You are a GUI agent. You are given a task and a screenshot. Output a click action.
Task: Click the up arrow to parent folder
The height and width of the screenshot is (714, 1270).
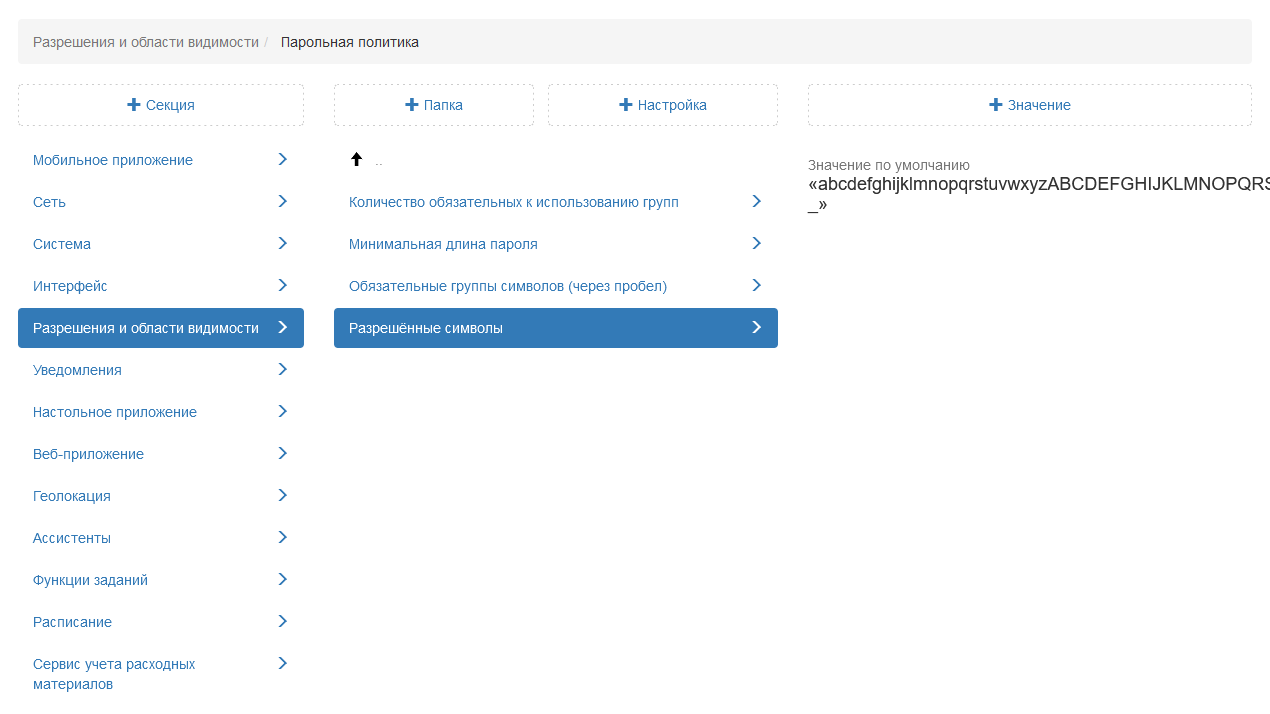pos(356,160)
